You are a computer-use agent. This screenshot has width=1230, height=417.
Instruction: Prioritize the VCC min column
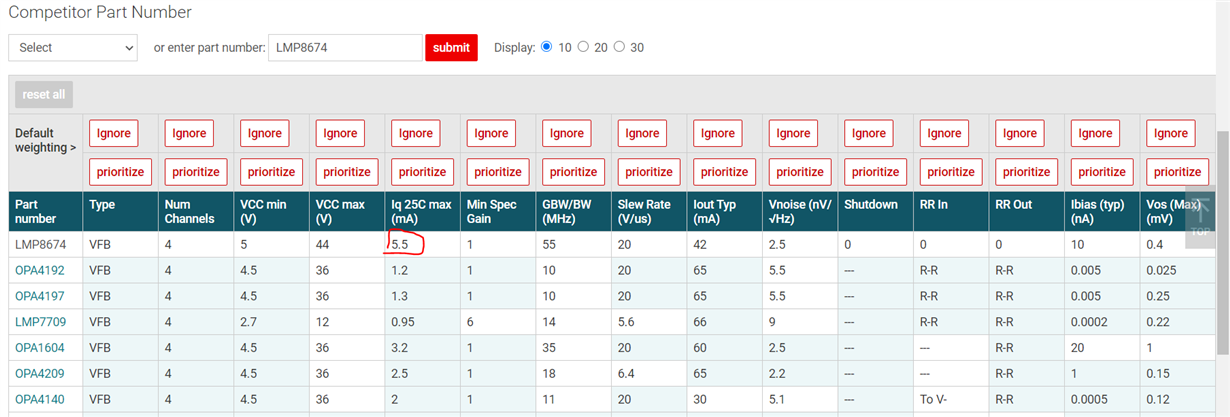coord(271,171)
